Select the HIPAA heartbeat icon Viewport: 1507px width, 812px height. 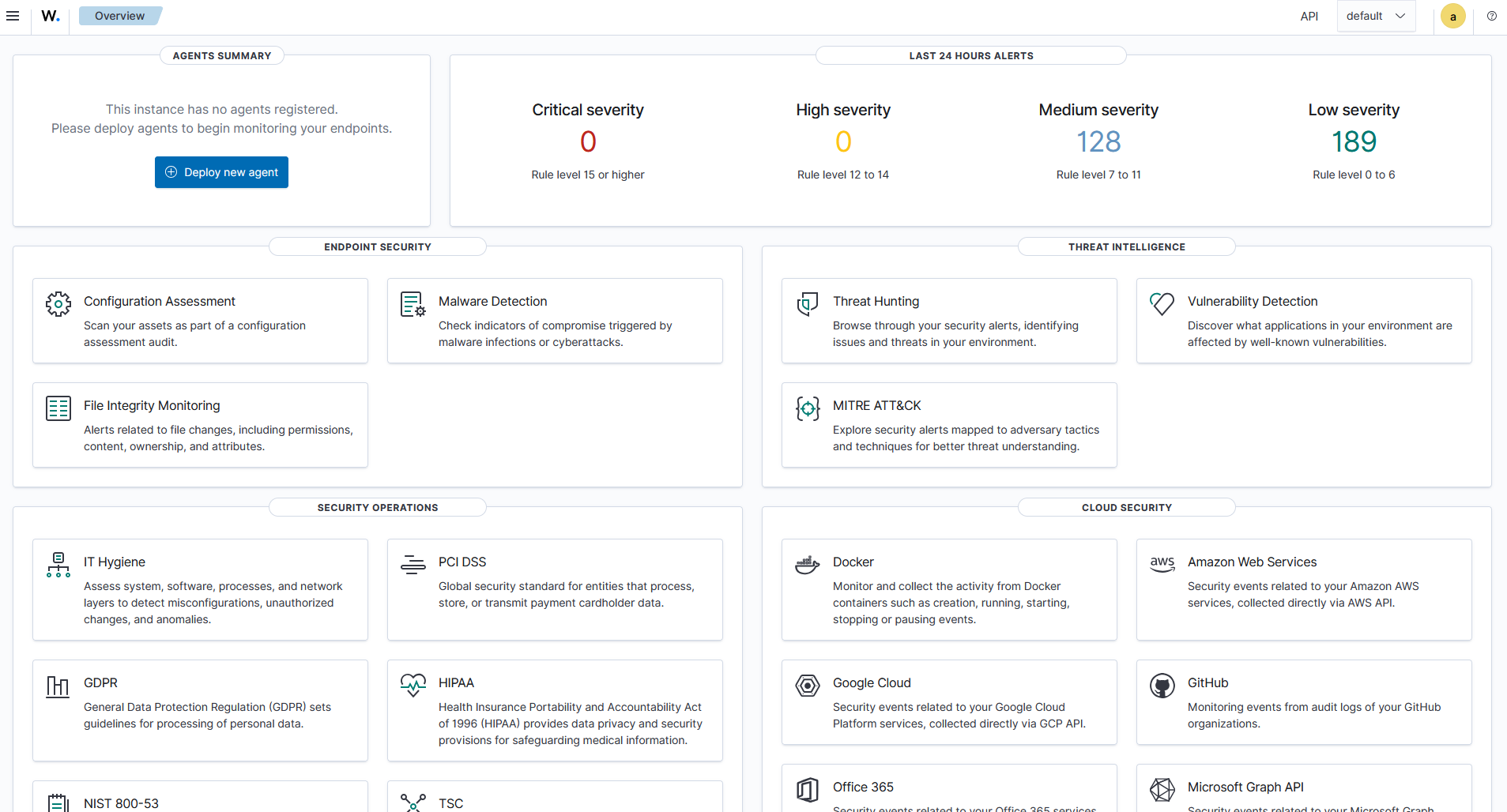click(413, 685)
